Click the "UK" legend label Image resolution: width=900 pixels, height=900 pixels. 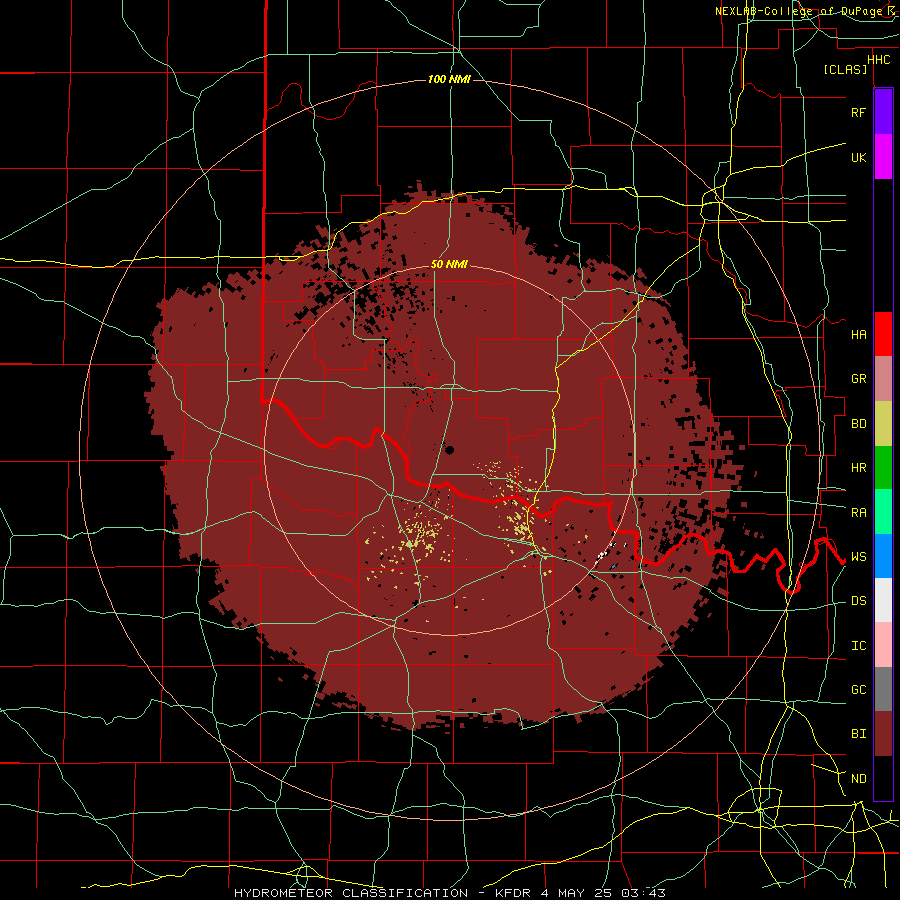[x=858, y=158]
